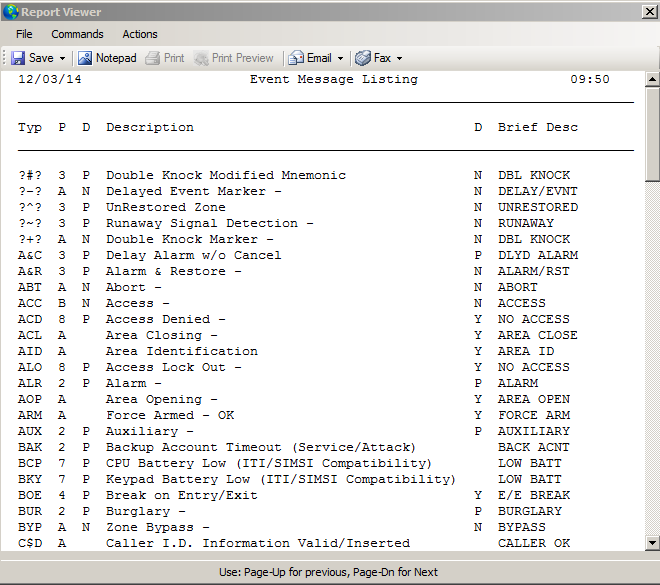This screenshot has width=660, height=585.
Task: Click brief desc 'UNRESTORED'
Action: [x=538, y=207]
